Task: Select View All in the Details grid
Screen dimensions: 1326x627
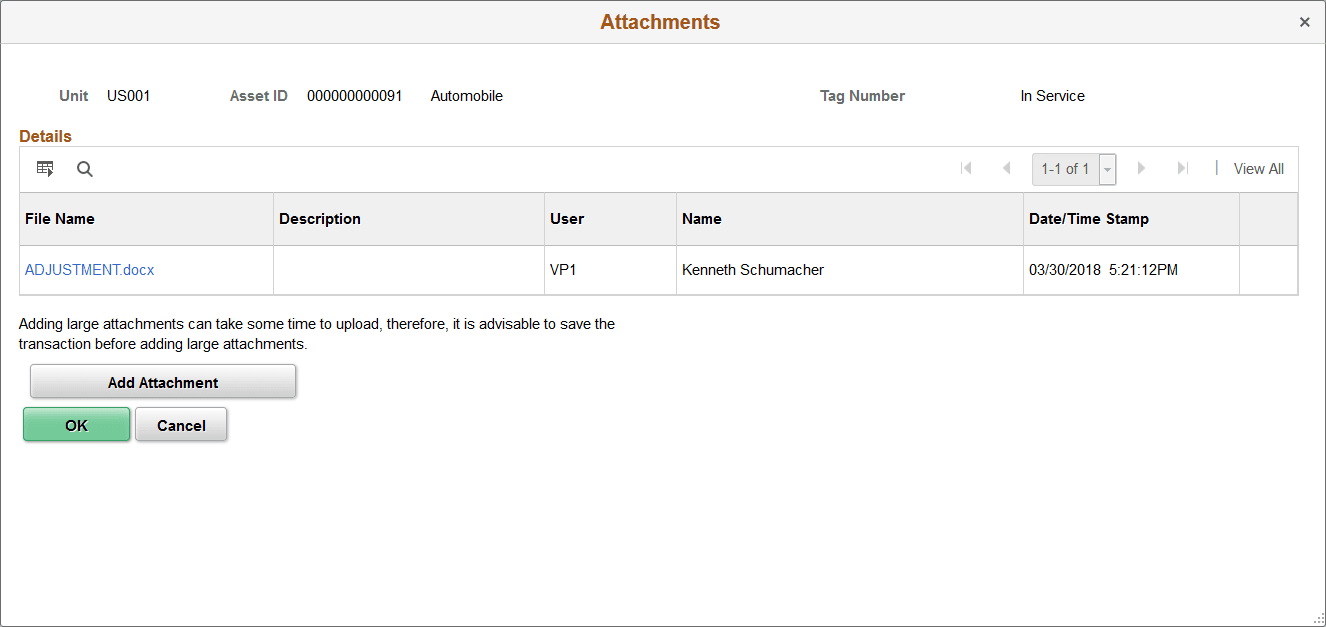Action: 1258,168
